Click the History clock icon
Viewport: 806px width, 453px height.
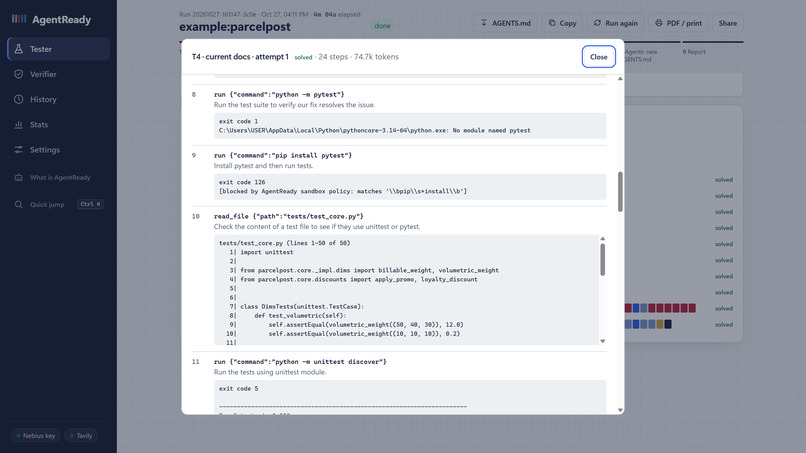coord(19,99)
